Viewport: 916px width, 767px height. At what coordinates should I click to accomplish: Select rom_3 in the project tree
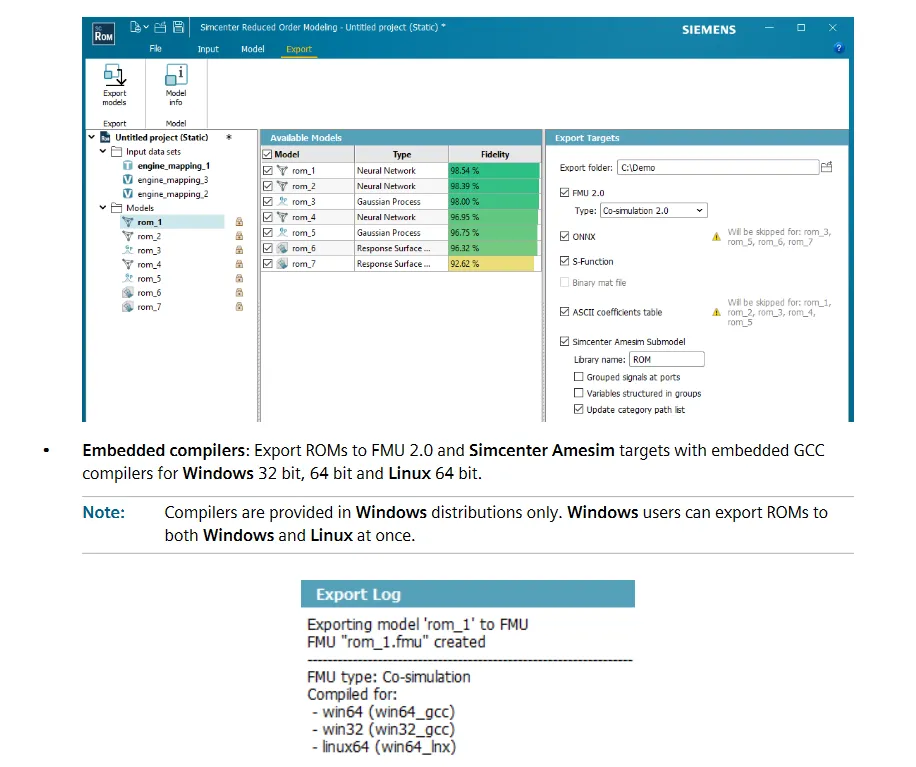(x=149, y=250)
